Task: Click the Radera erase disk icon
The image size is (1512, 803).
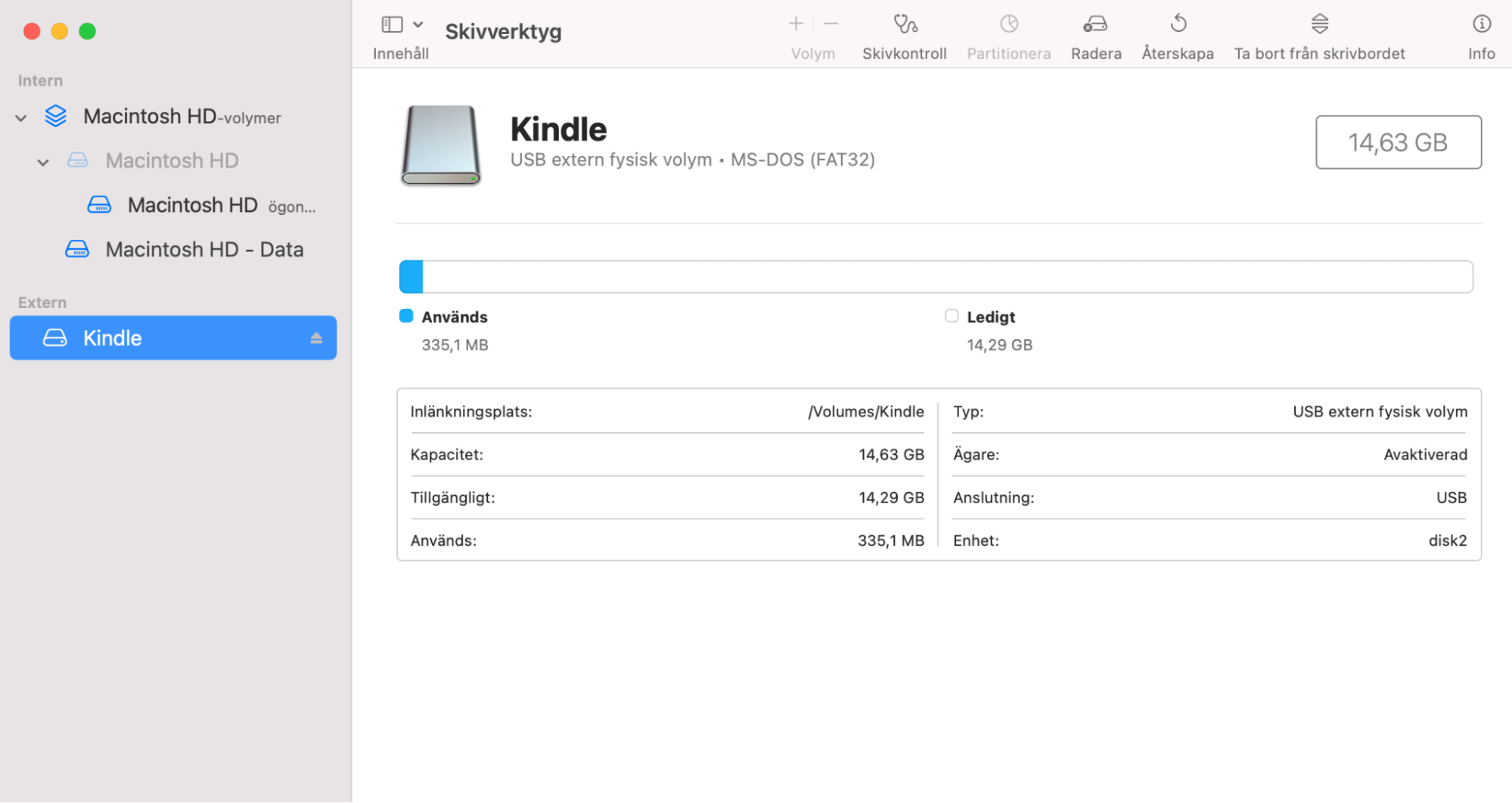Action: pos(1095,24)
